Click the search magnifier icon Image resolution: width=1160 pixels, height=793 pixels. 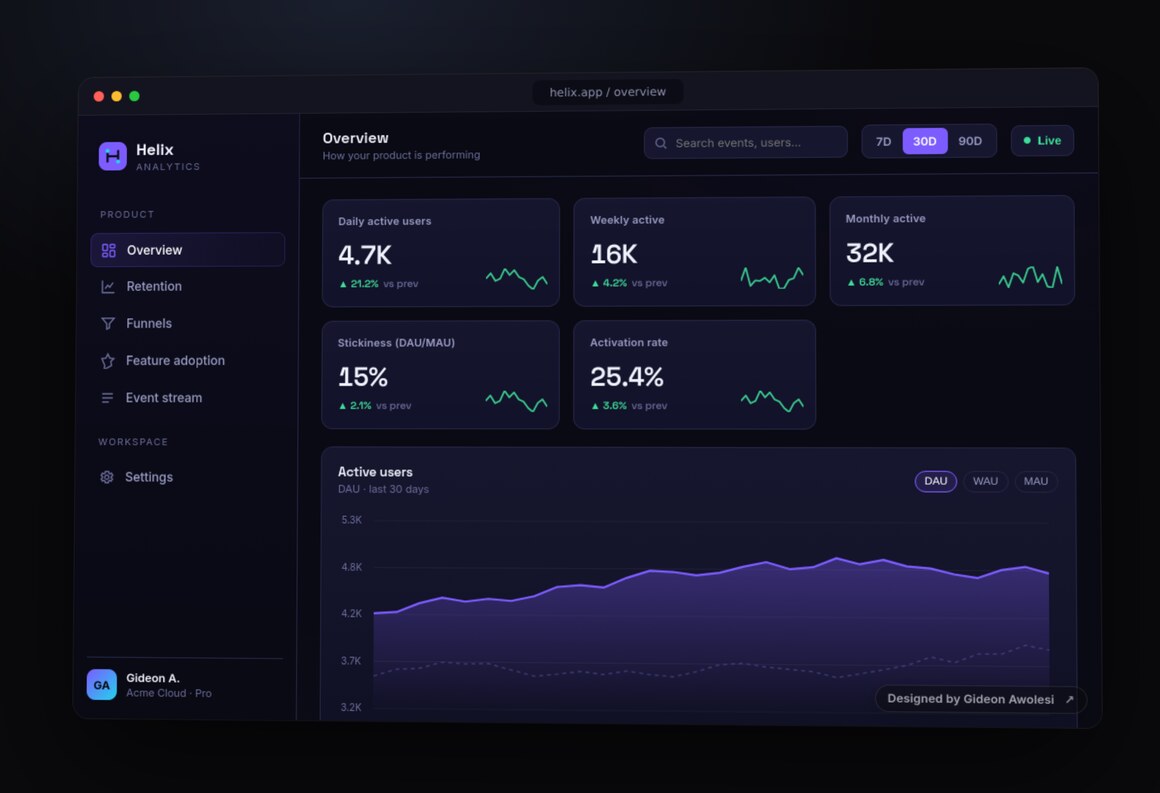coord(661,143)
